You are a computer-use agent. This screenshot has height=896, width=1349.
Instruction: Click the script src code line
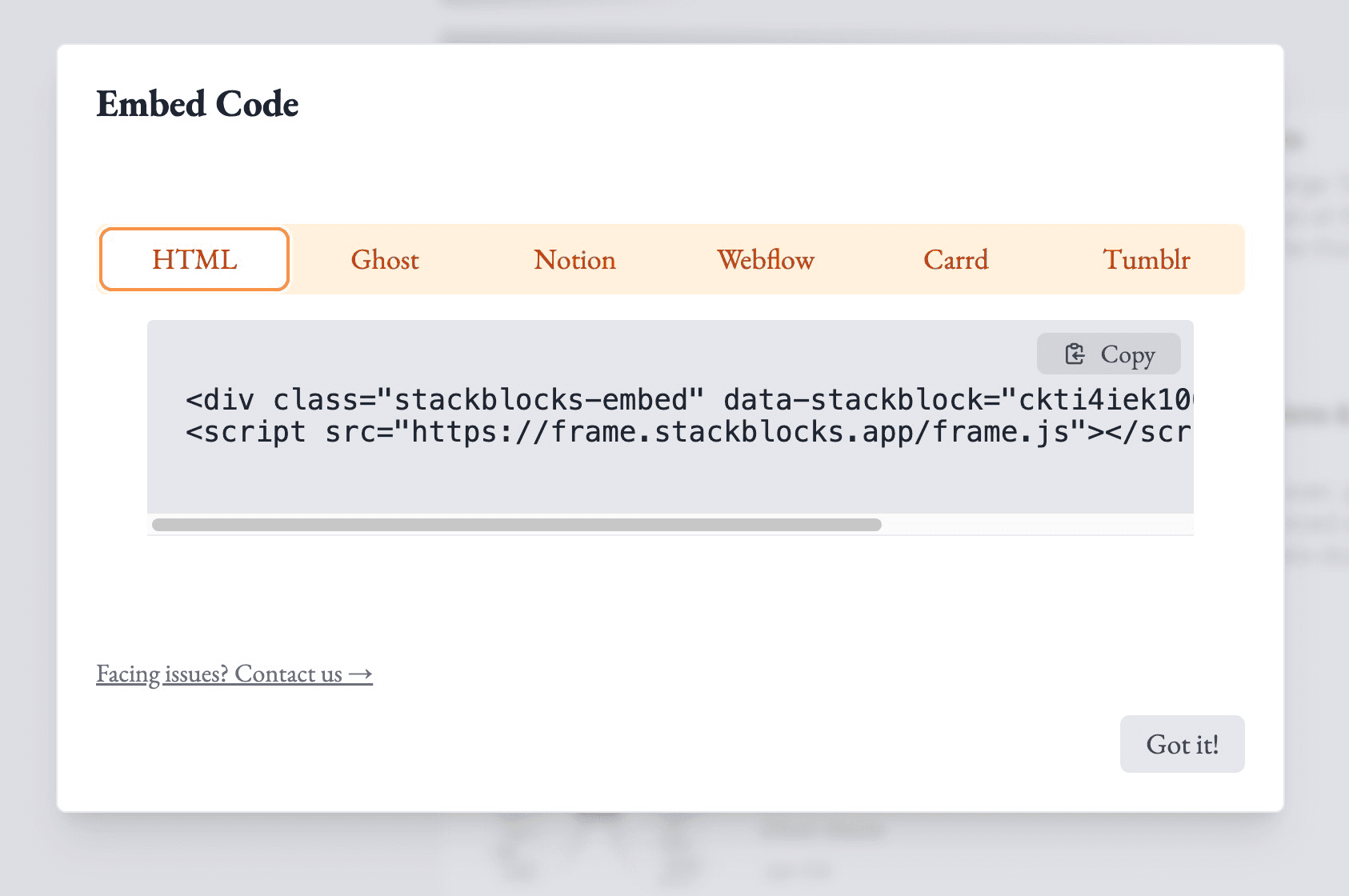560,431
